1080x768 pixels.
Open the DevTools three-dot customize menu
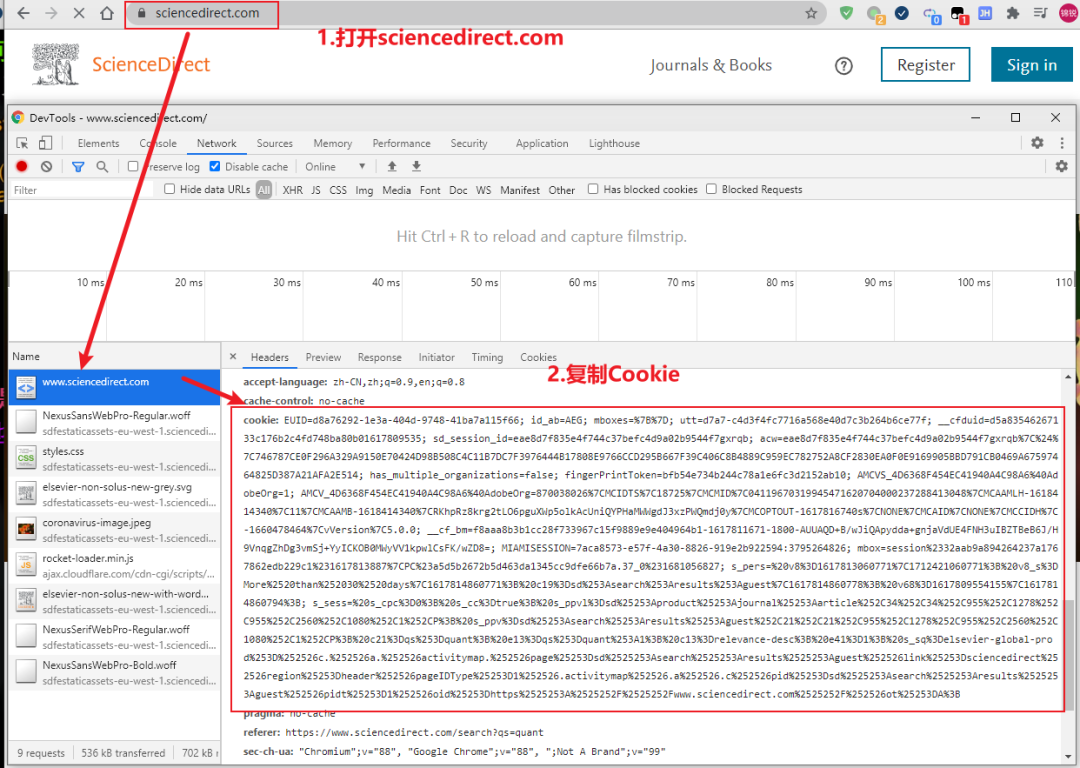coord(1062,143)
